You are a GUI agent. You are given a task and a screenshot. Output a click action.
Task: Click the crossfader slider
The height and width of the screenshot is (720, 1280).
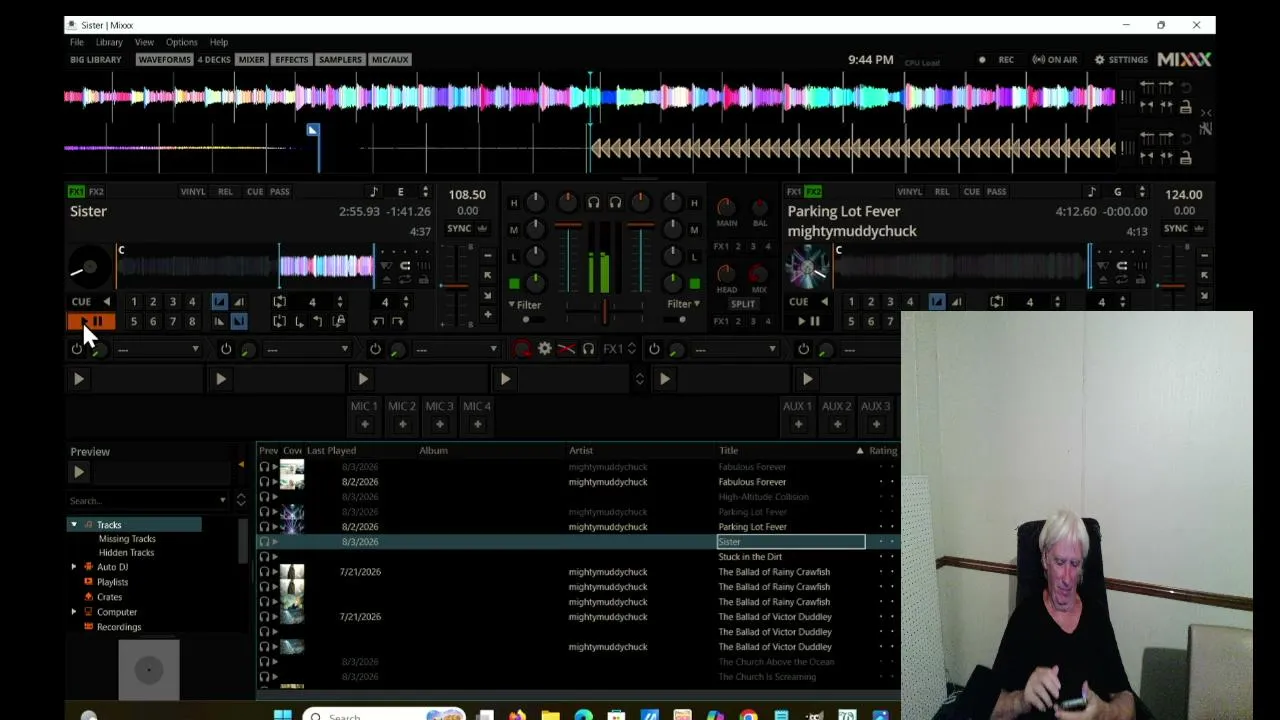[604, 312]
